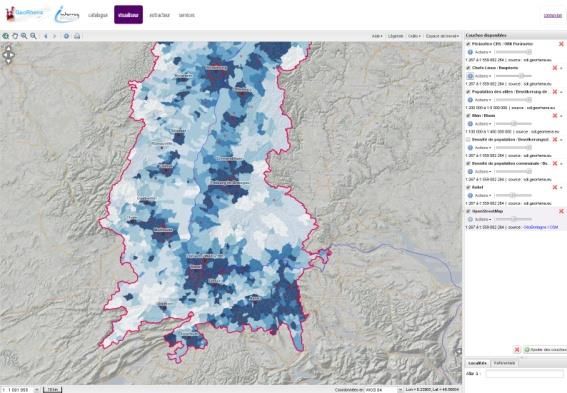Go back to previous map view arrow

[46, 36]
